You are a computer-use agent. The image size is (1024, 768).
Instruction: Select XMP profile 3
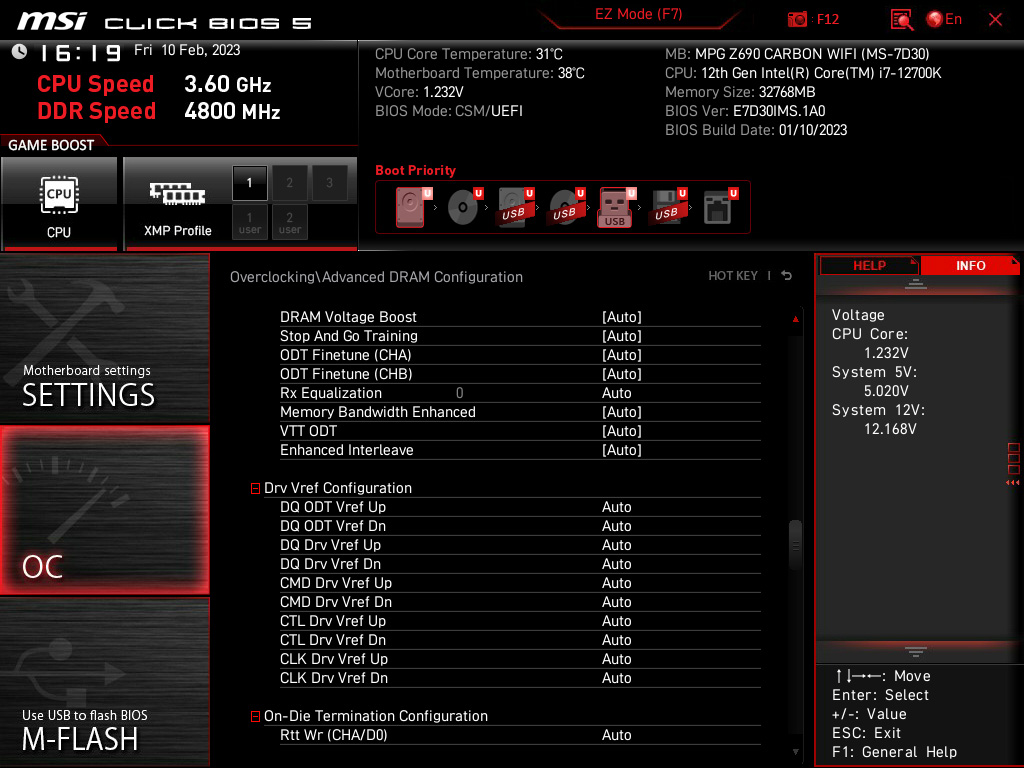pos(329,183)
